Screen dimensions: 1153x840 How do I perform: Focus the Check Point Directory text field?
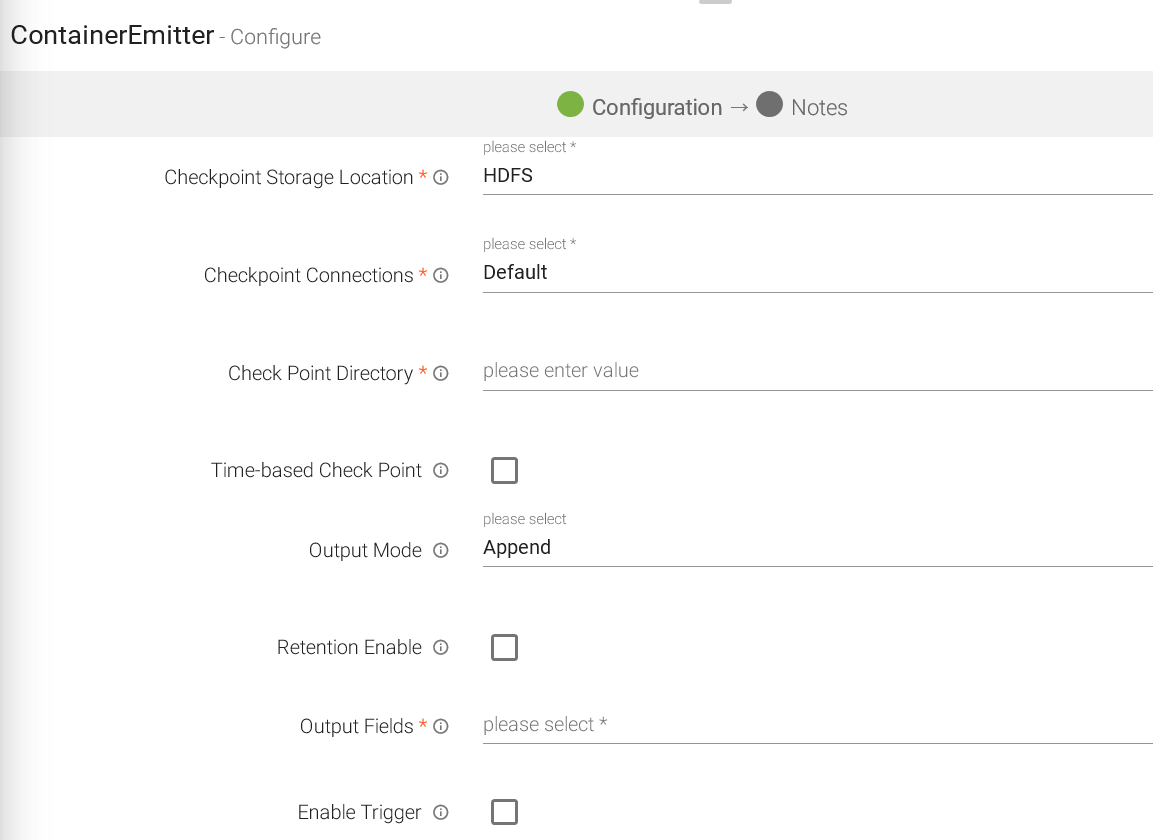816,371
